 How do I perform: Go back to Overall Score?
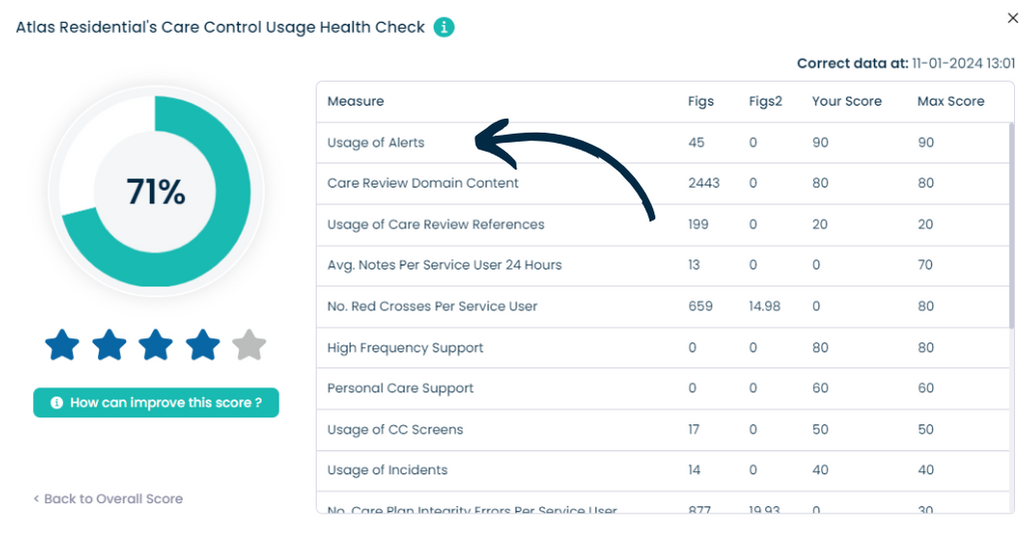pyautogui.click(x=108, y=498)
